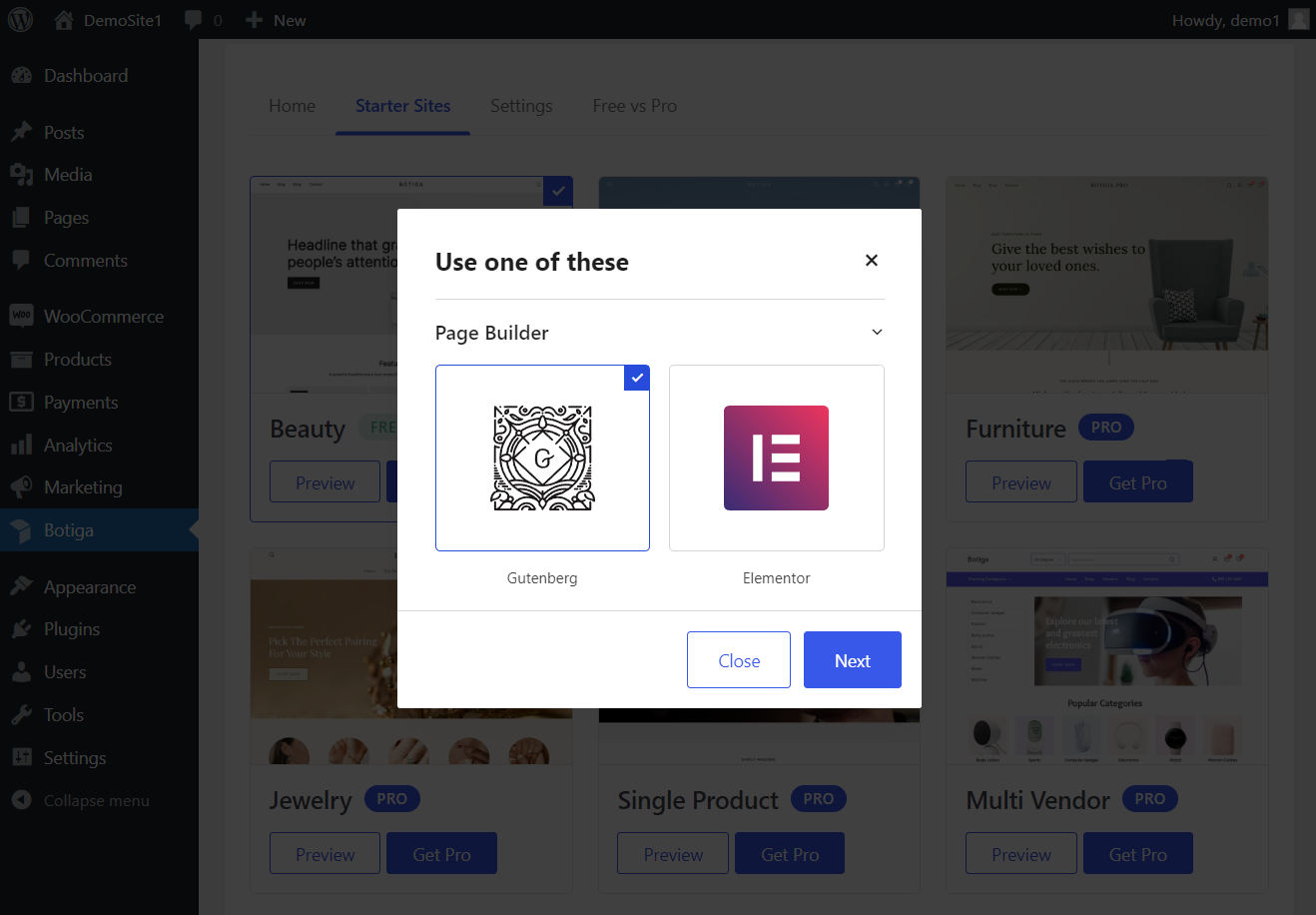Click the Collapse menu arrow icon

[21, 801]
